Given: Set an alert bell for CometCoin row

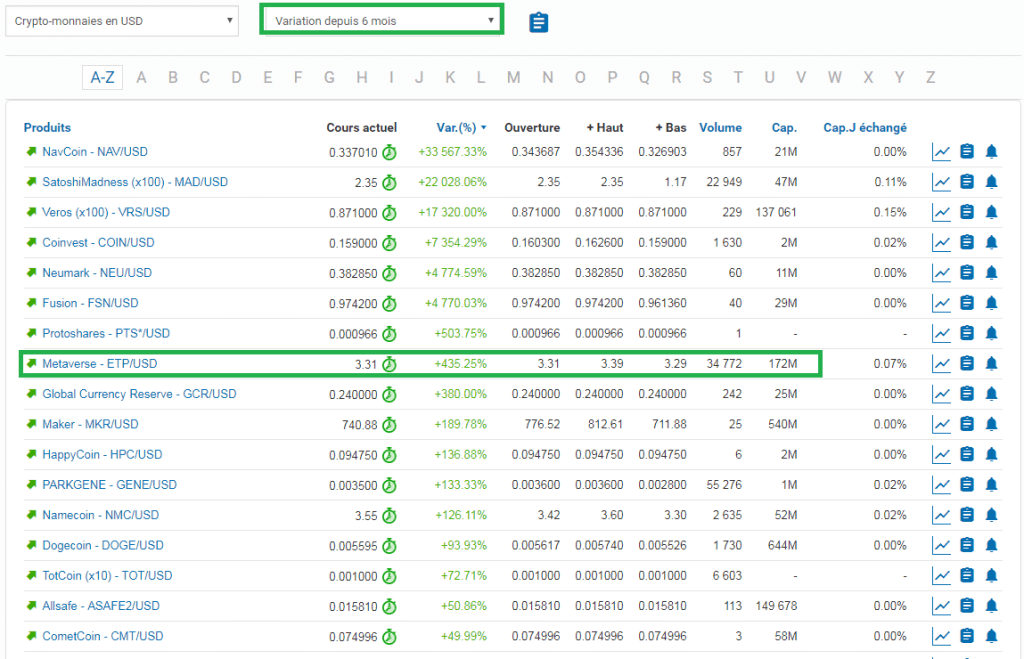Looking at the screenshot, I should click(991, 636).
